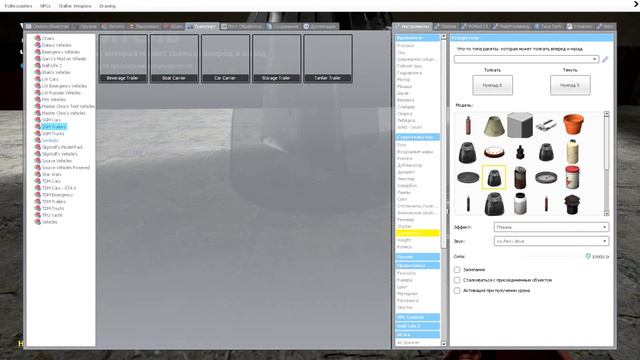The width and height of the screenshot is (640, 360).
Task: Click the tool list scrollbar up arrow
Action: click(x=444, y=37)
